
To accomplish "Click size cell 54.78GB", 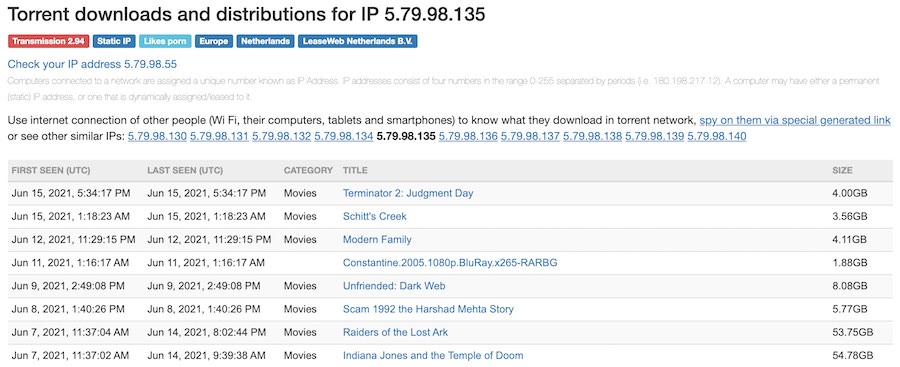I will (852, 356).
